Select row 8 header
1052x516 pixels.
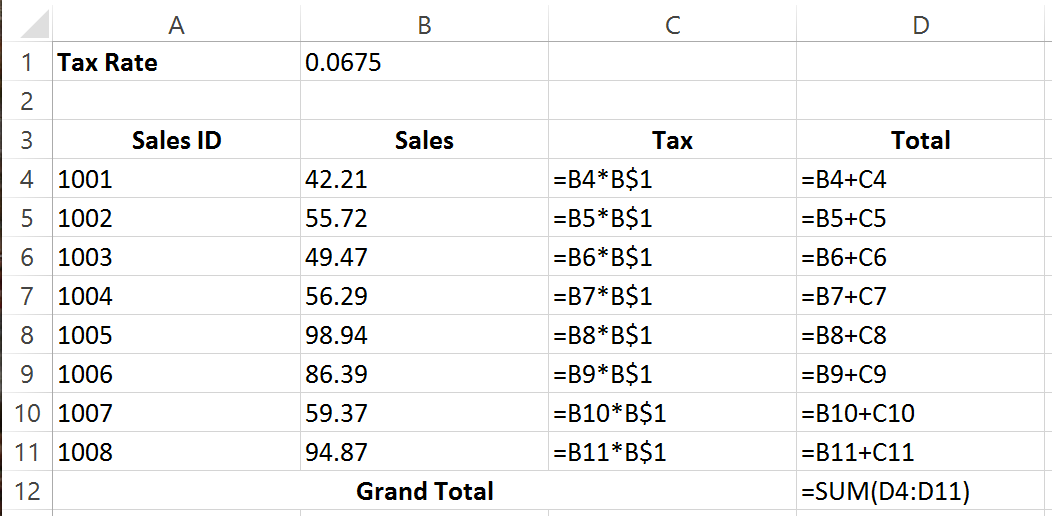click(x=26, y=335)
